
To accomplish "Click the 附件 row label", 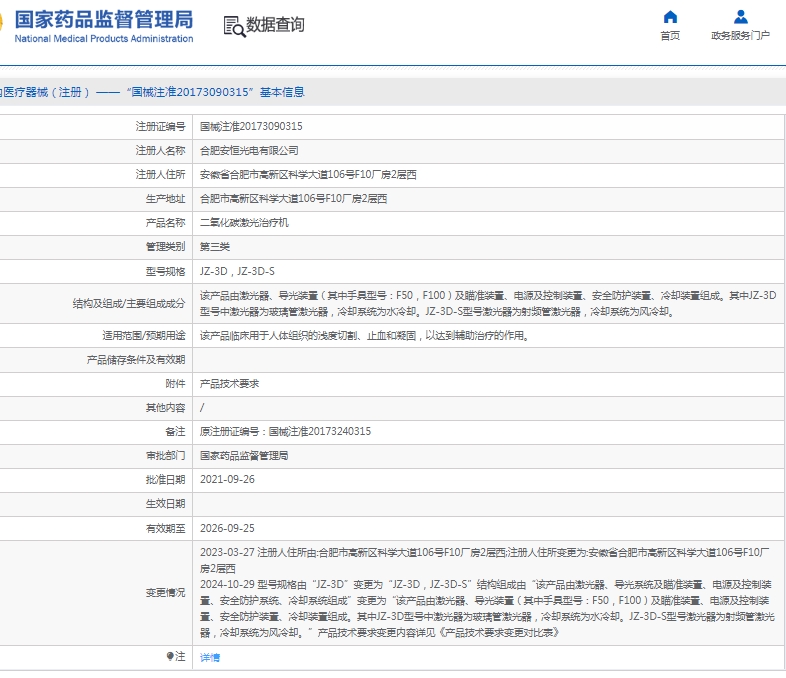I will (x=175, y=384).
